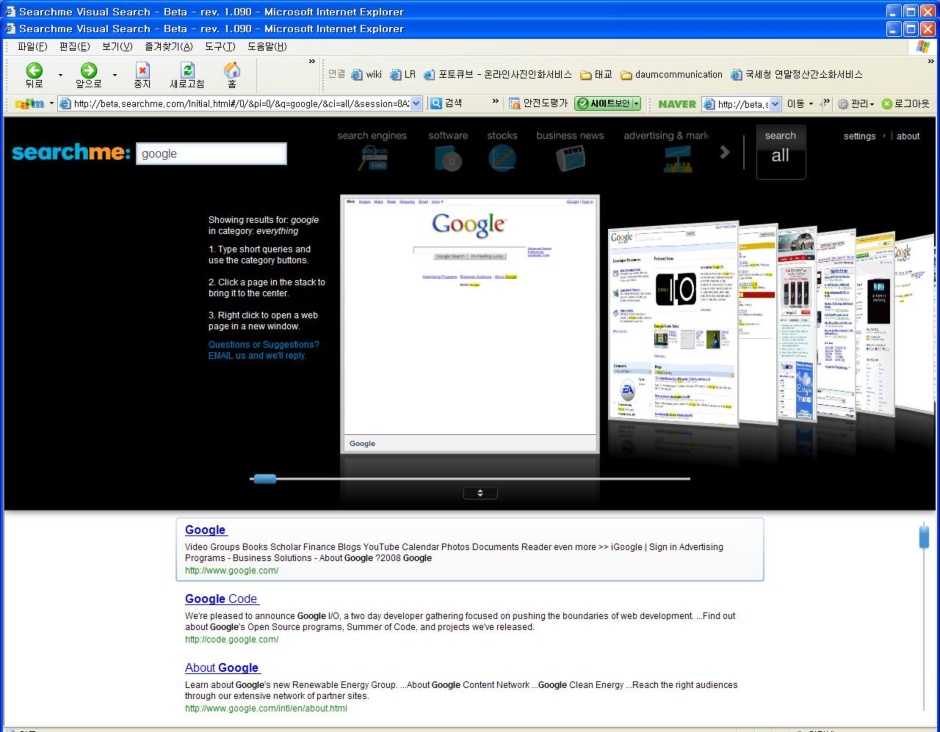Open the forward button history dropdown arrow
The image size is (940, 732).
click(115, 75)
